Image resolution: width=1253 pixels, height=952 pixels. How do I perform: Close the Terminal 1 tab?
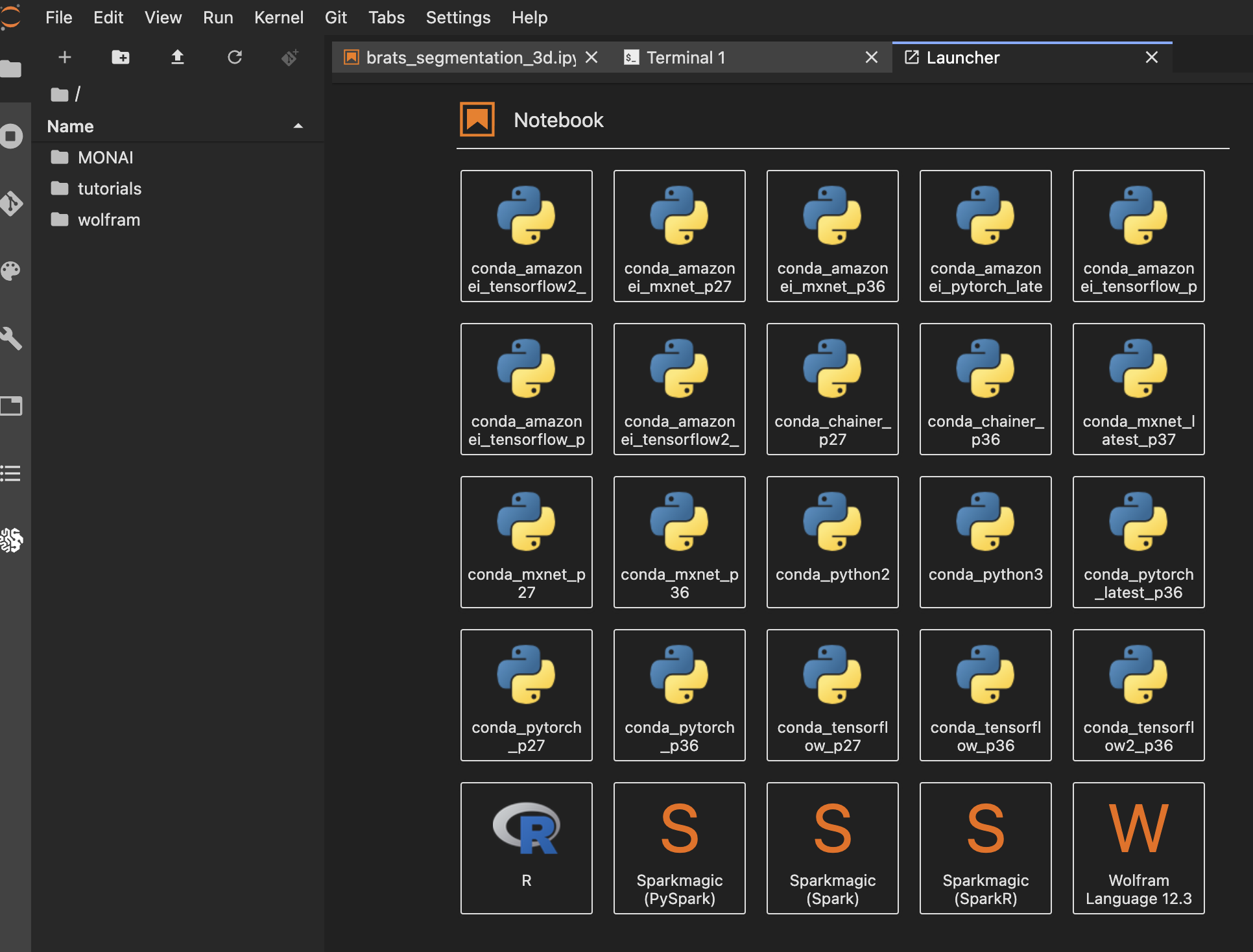click(872, 58)
